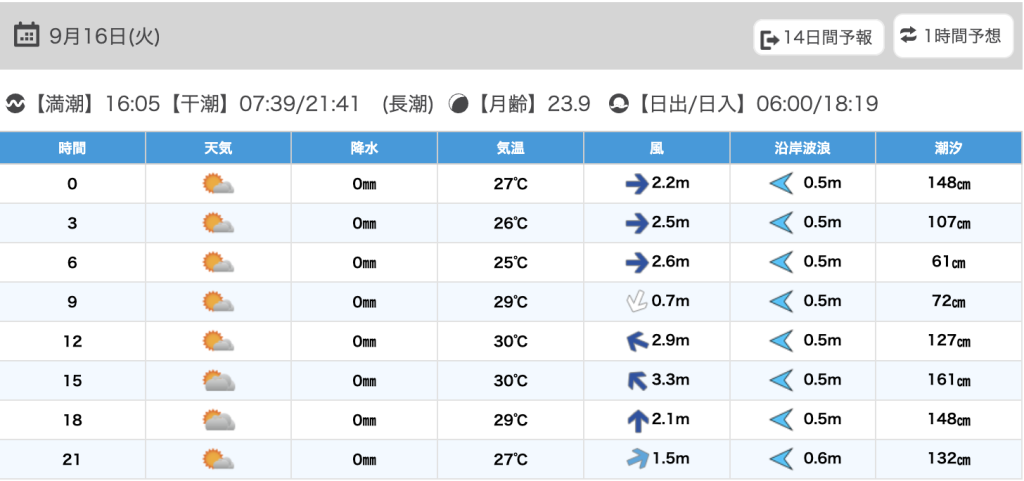The height and width of the screenshot is (481, 1024).
Task: Click the 天気 column header
Action: (x=218, y=148)
